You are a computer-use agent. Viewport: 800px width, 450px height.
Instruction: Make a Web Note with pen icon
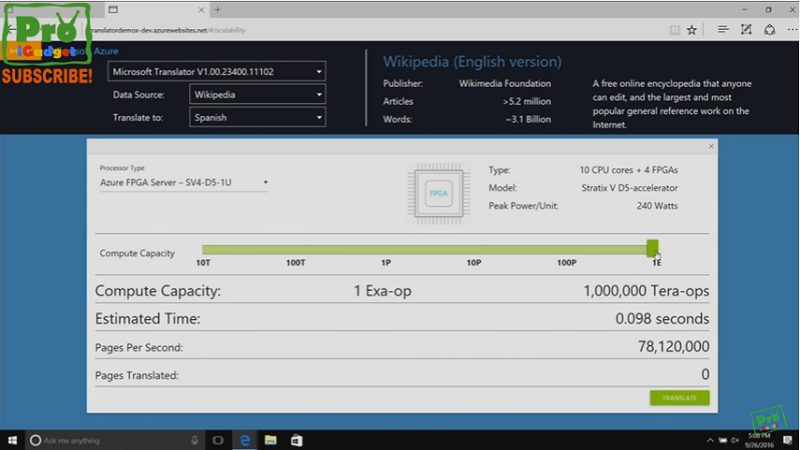[x=746, y=30]
